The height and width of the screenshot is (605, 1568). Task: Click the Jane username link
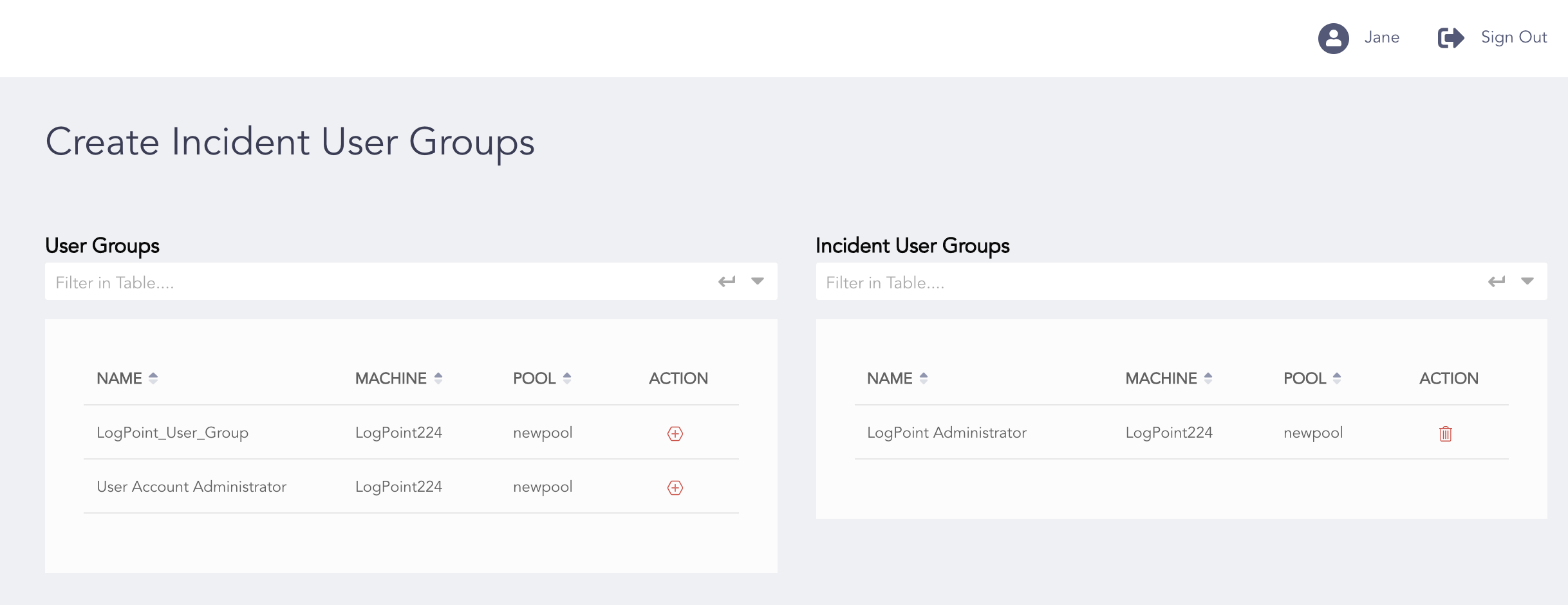click(x=1381, y=37)
